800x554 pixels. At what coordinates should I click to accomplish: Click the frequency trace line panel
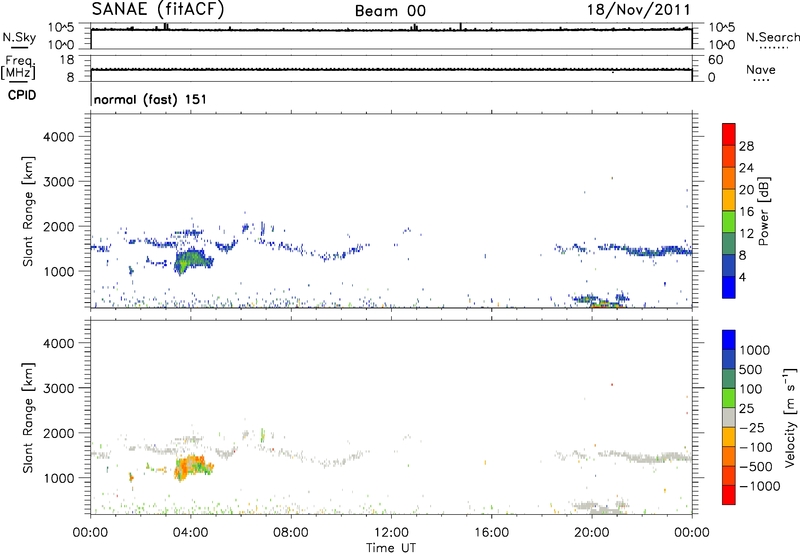(391, 68)
